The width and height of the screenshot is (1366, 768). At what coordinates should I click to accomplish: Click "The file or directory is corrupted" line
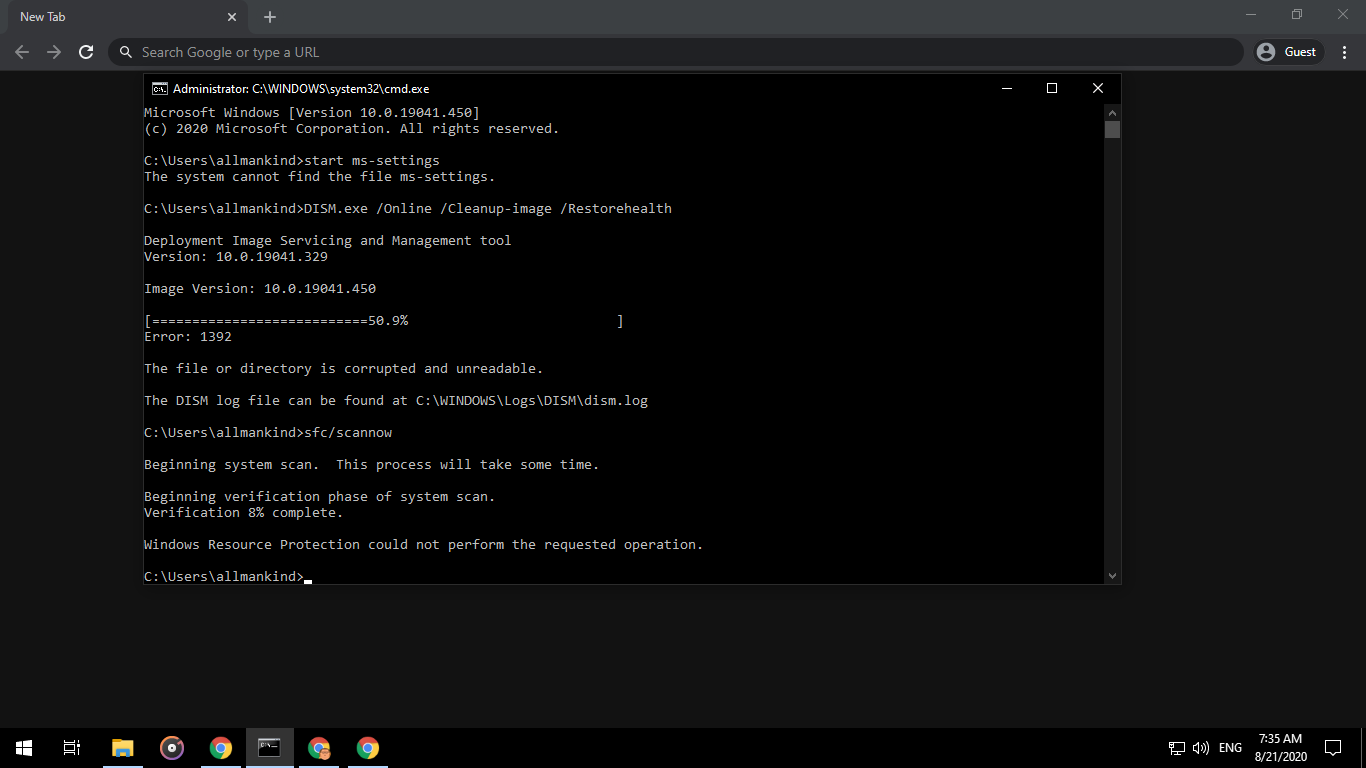344,369
